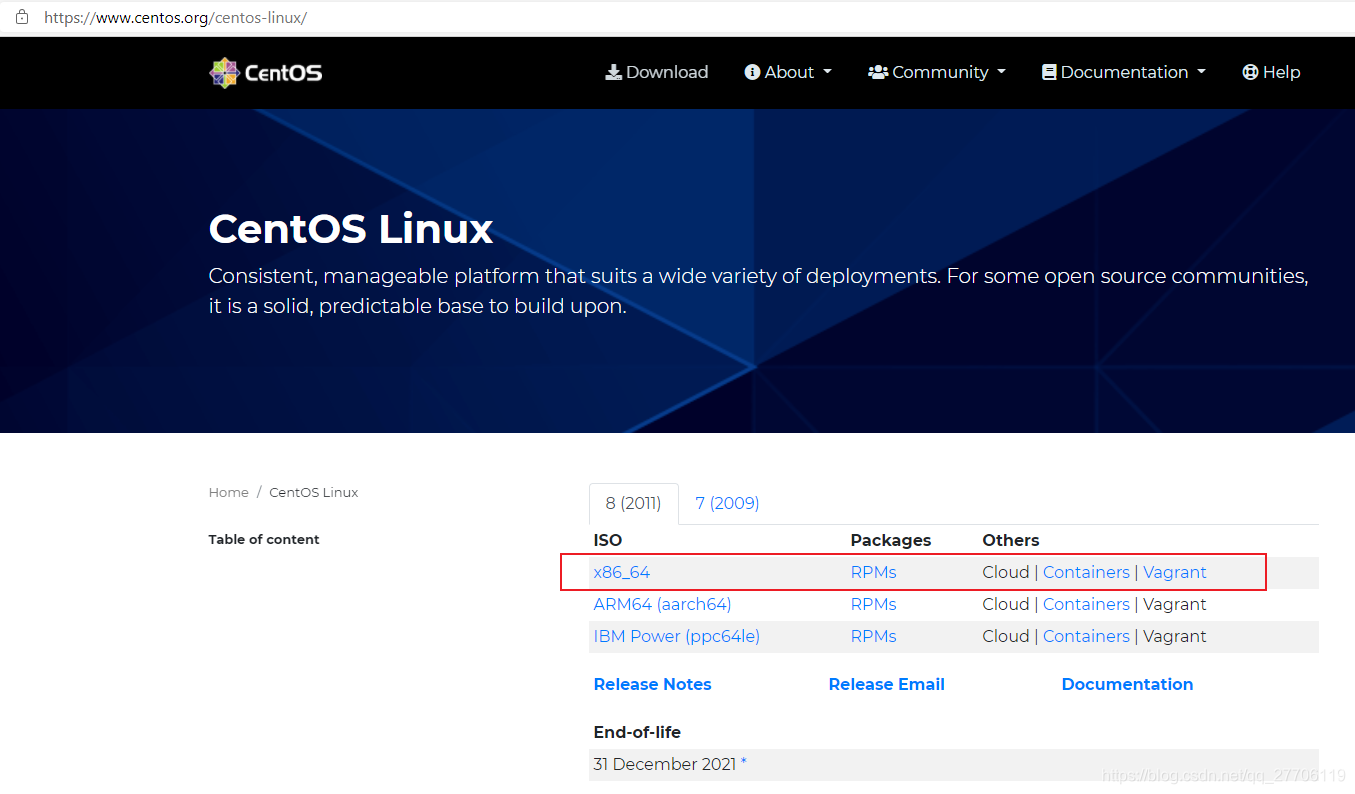
Task: Click the Cloud text in IBM Power row
Action: [1006, 636]
